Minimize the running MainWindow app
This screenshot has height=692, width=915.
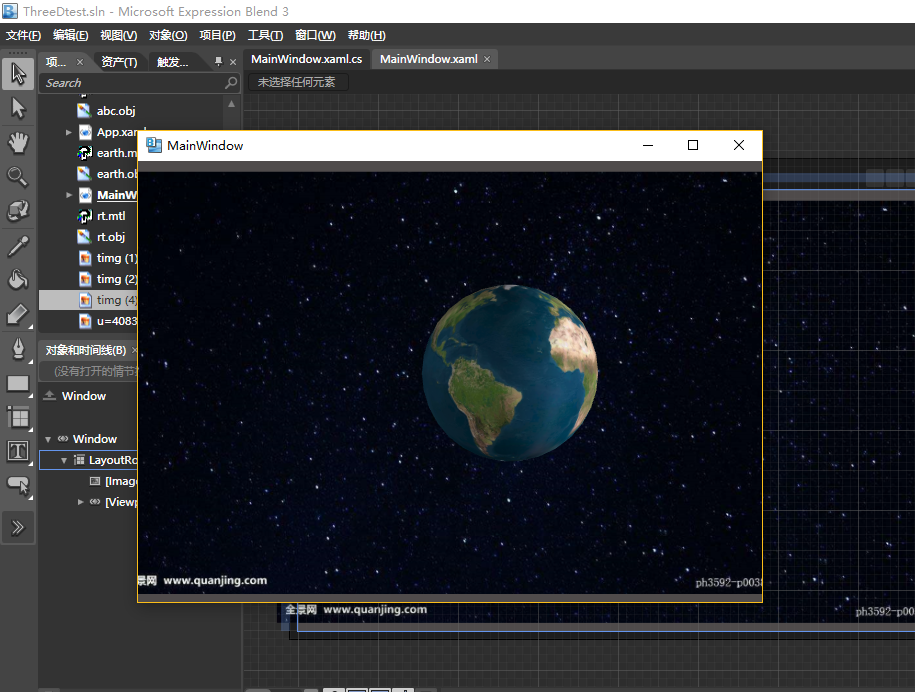point(648,145)
